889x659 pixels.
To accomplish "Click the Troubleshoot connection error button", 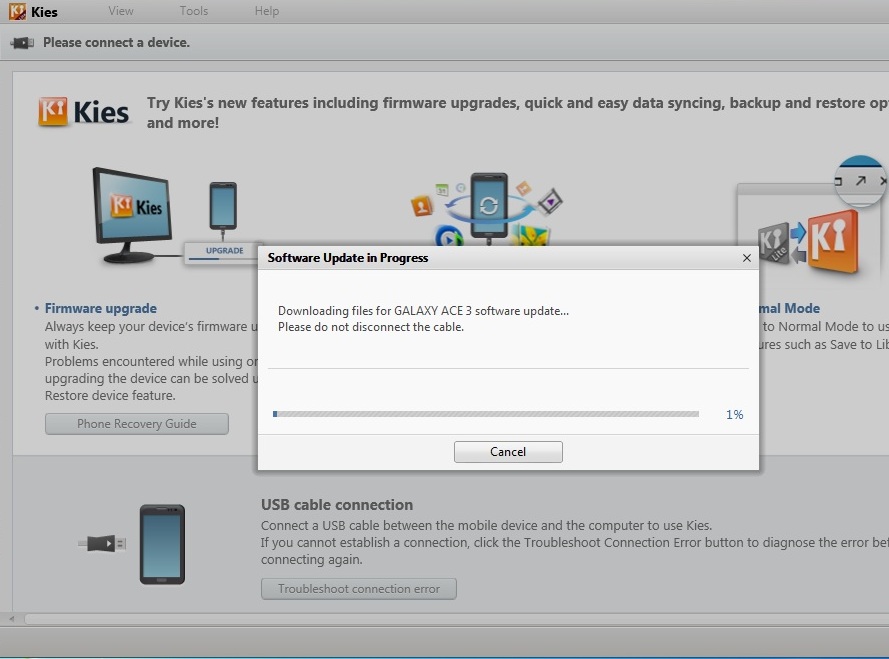I will click(359, 589).
